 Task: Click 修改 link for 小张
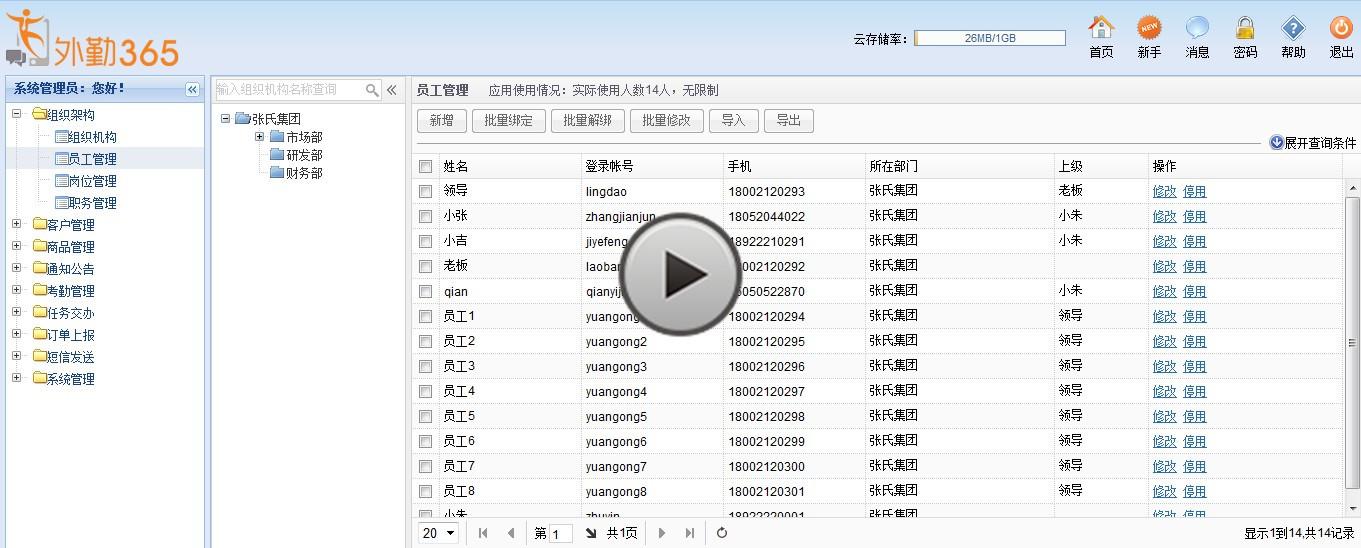pyautogui.click(x=1164, y=217)
